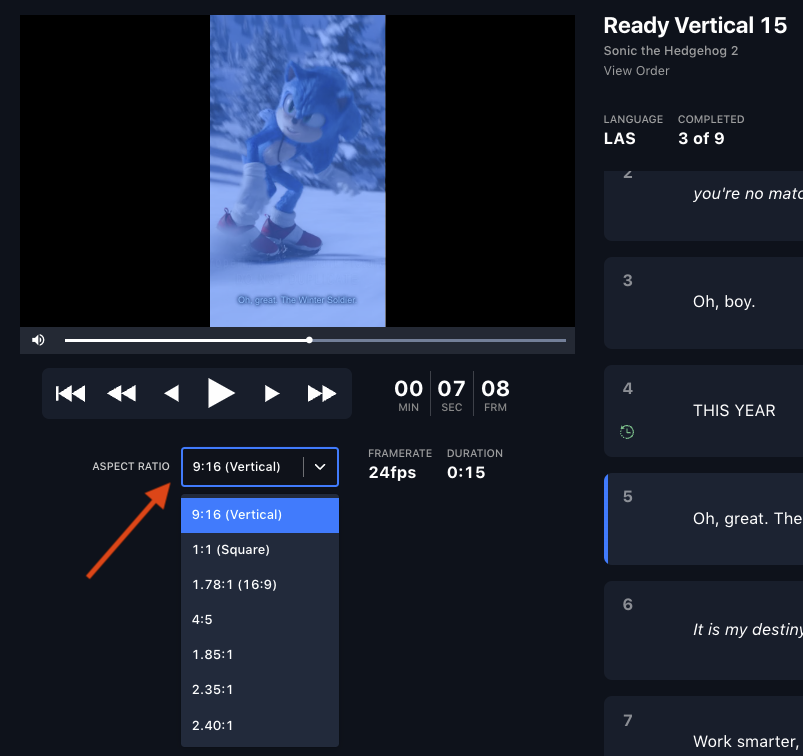
Task: Step back one frame
Action: (x=172, y=393)
